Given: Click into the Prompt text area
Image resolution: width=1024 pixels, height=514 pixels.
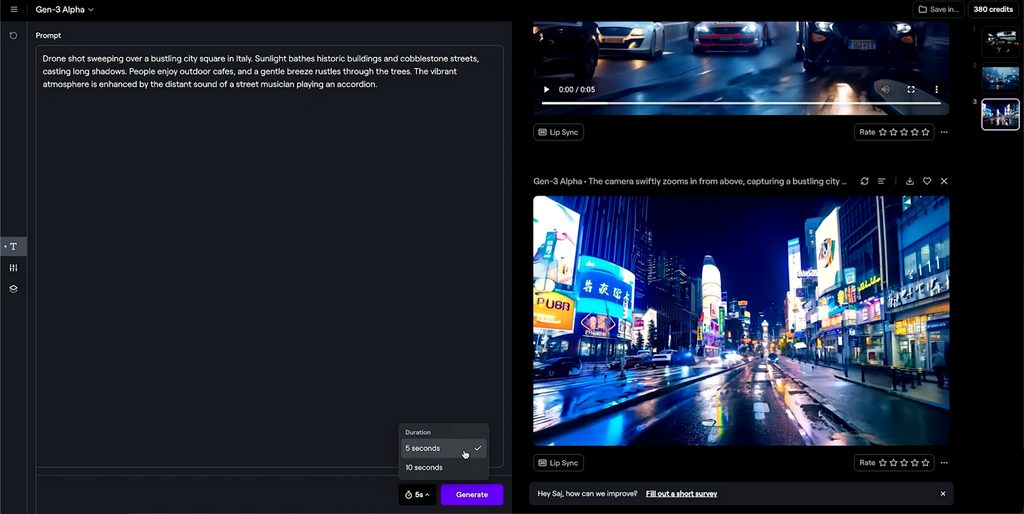Looking at the screenshot, I should point(270,256).
